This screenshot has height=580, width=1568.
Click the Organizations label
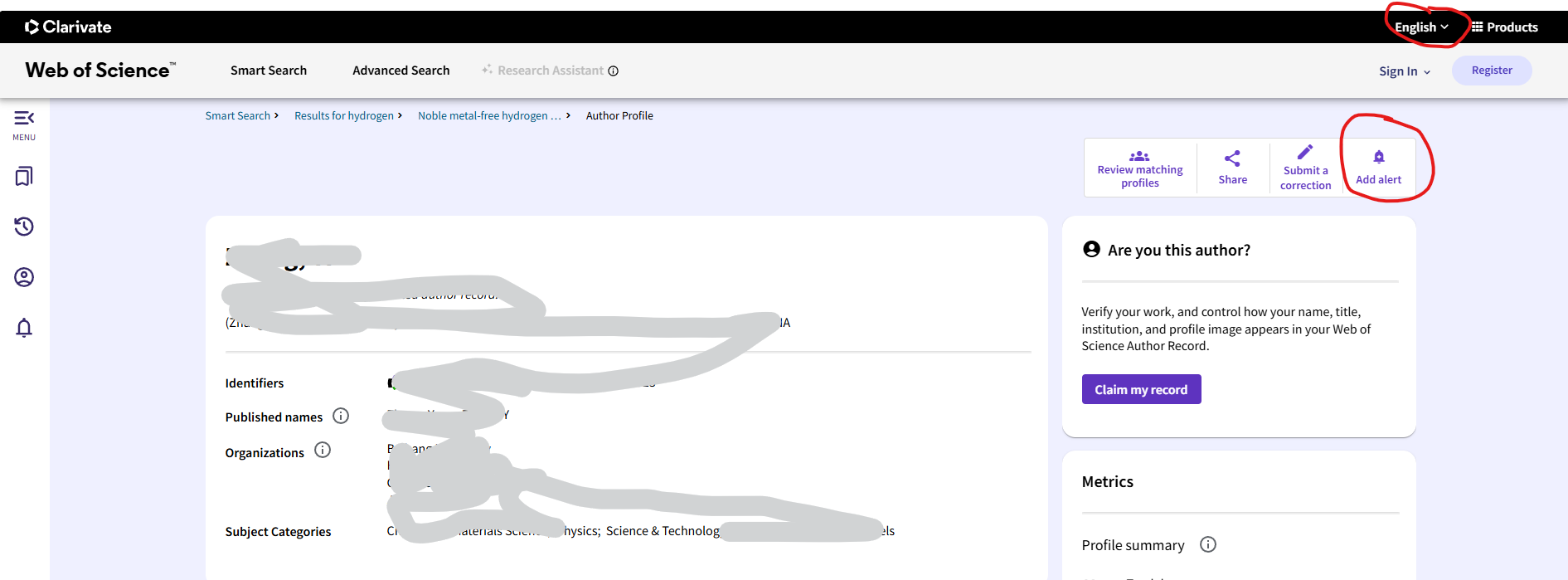coord(265,452)
